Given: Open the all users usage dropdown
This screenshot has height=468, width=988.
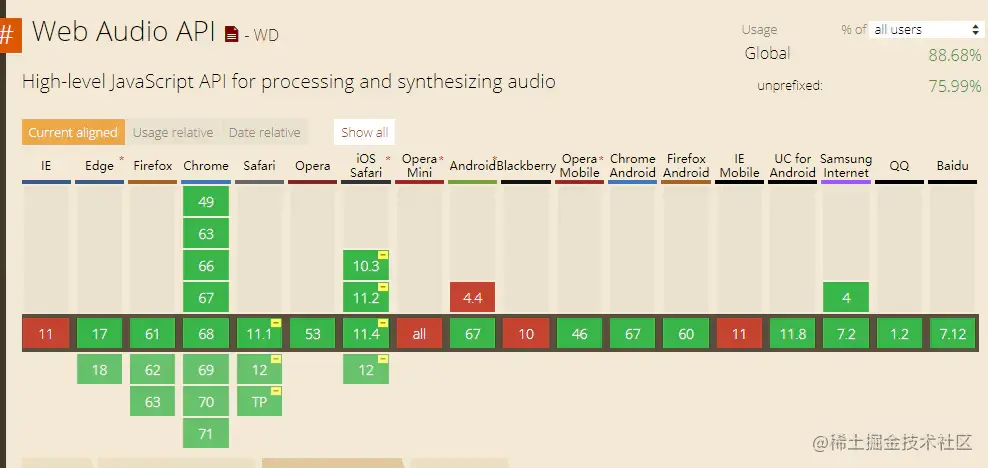Looking at the screenshot, I should (924, 29).
